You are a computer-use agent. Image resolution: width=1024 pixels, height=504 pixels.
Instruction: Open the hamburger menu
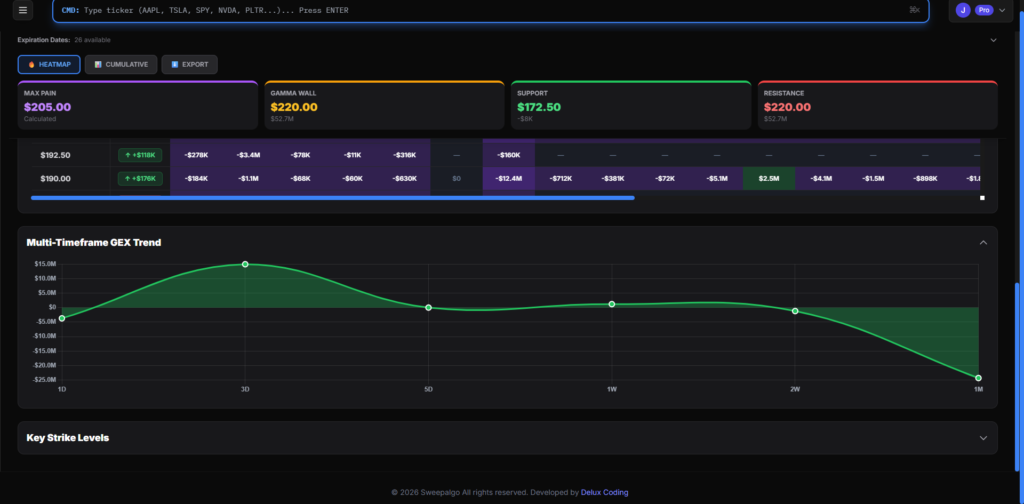(x=22, y=10)
